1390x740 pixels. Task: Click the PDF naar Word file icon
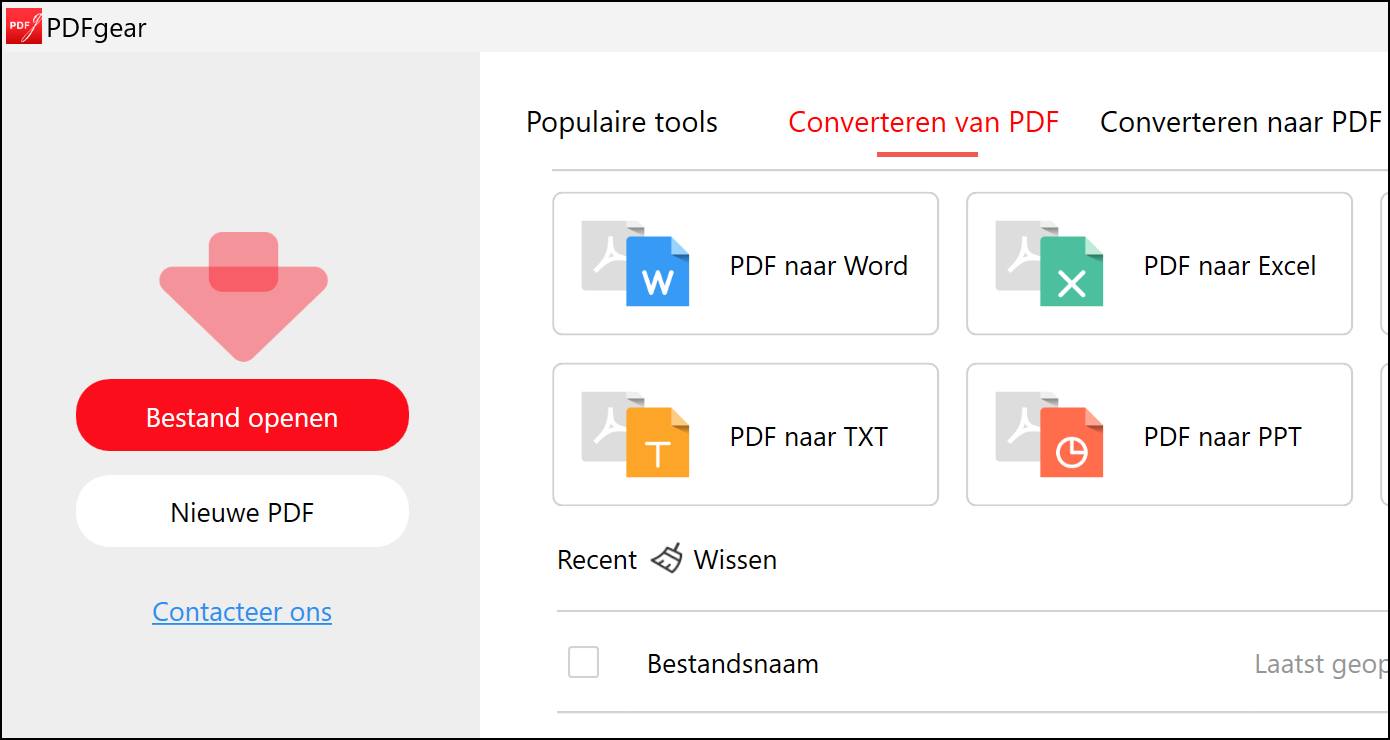(x=636, y=264)
